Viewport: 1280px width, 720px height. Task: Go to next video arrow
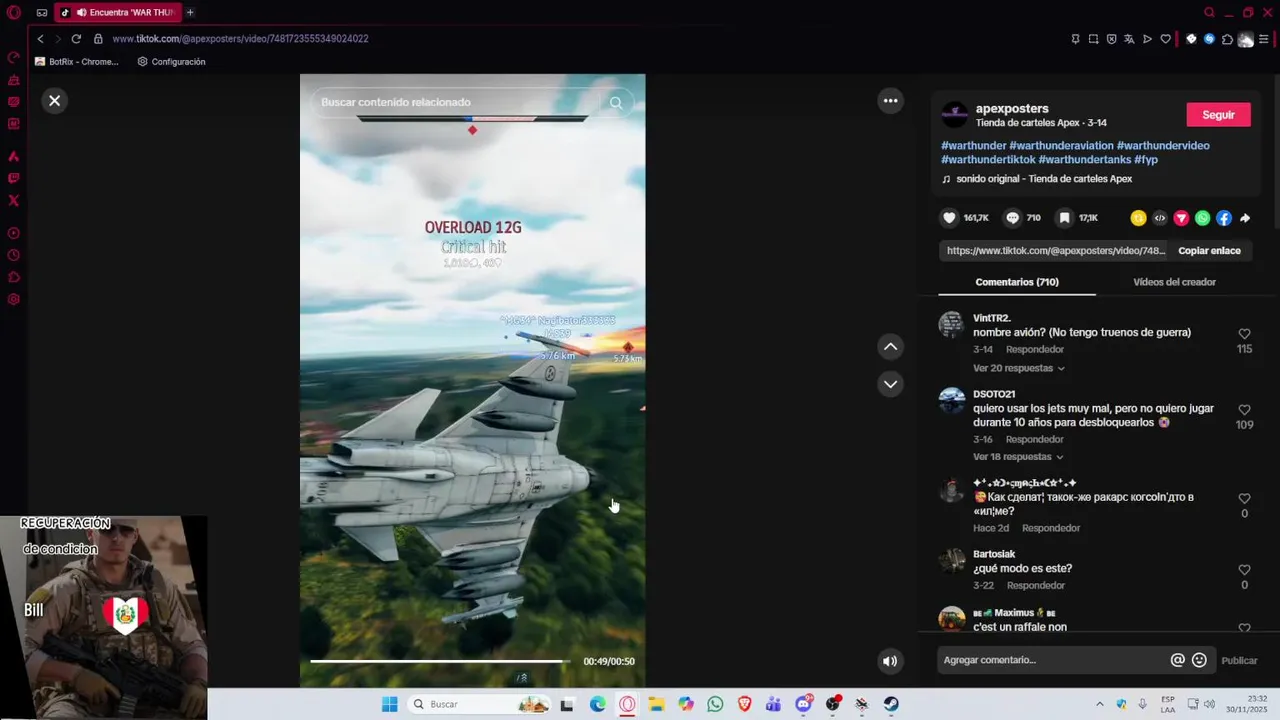coord(890,384)
